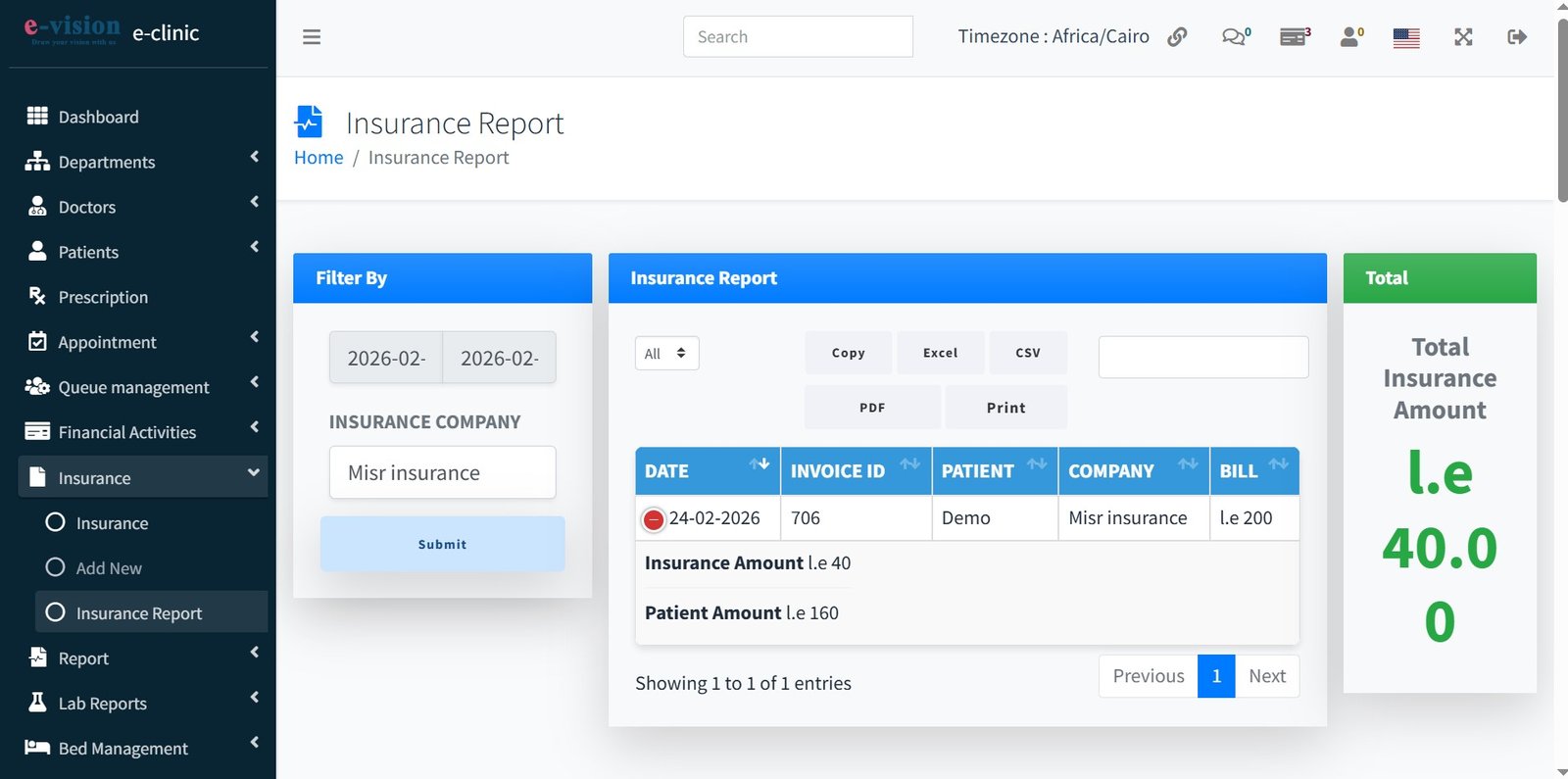Expand the Report menu chevron
The height and width of the screenshot is (779, 1568).
click(x=255, y=653)
